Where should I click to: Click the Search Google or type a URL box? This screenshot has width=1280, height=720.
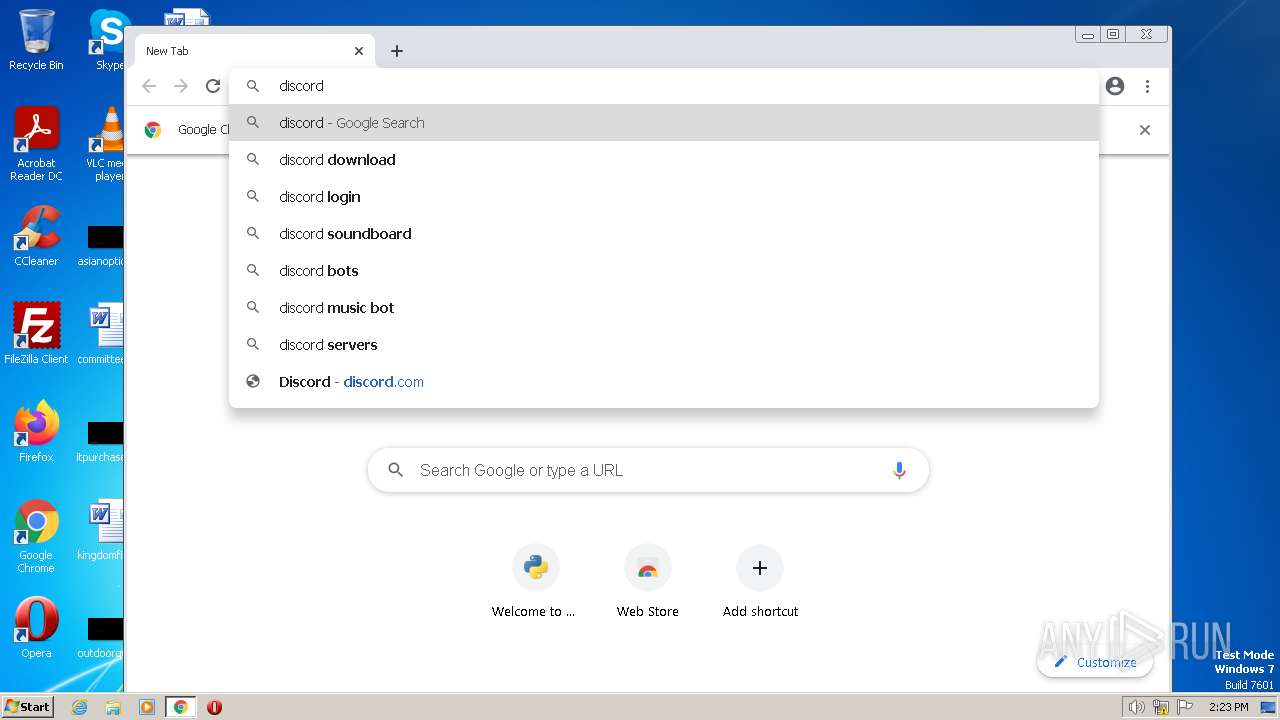[648, 470]
